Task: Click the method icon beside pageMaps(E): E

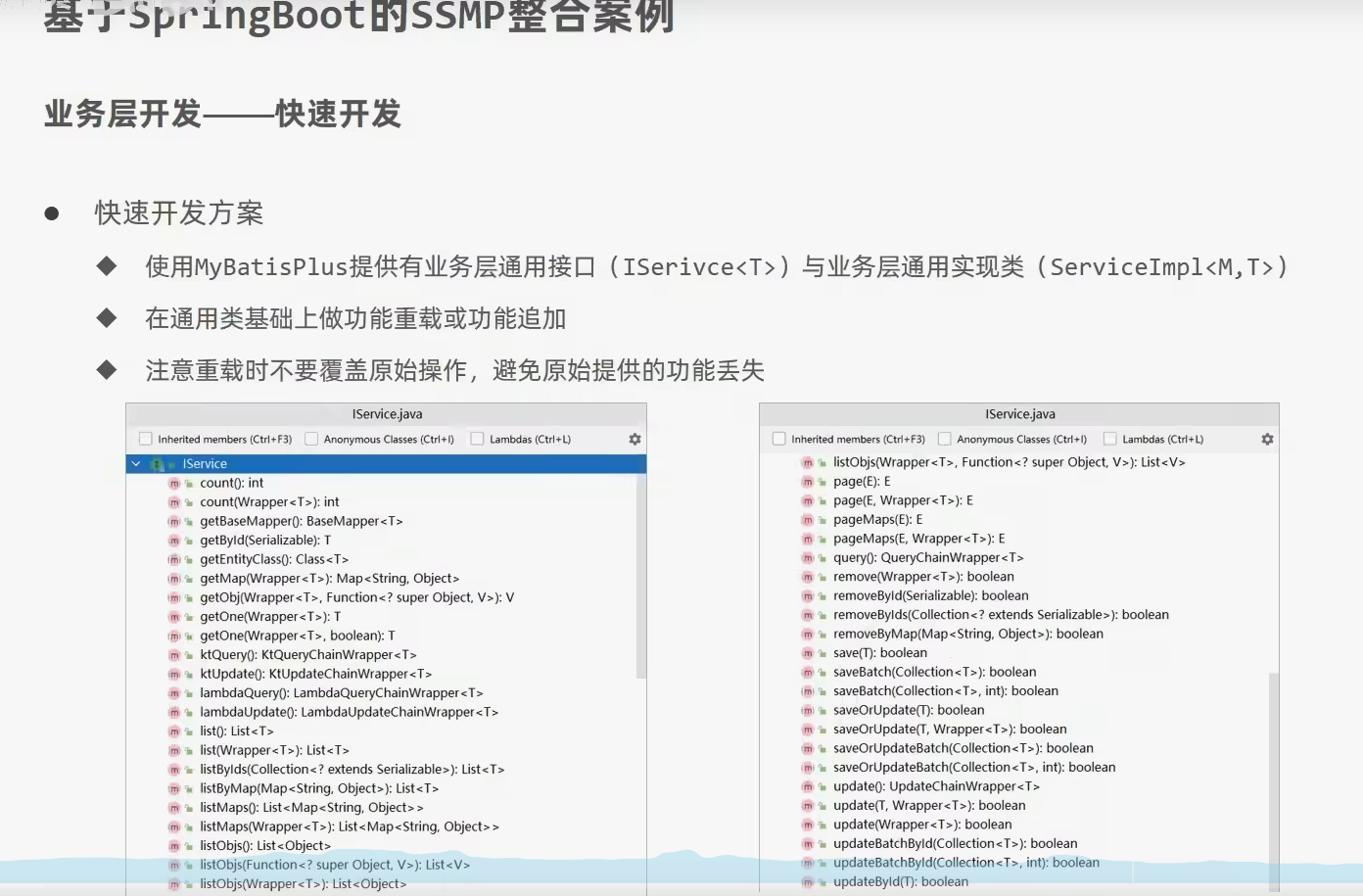Action: pyautogui.click(x=808, y=520)
